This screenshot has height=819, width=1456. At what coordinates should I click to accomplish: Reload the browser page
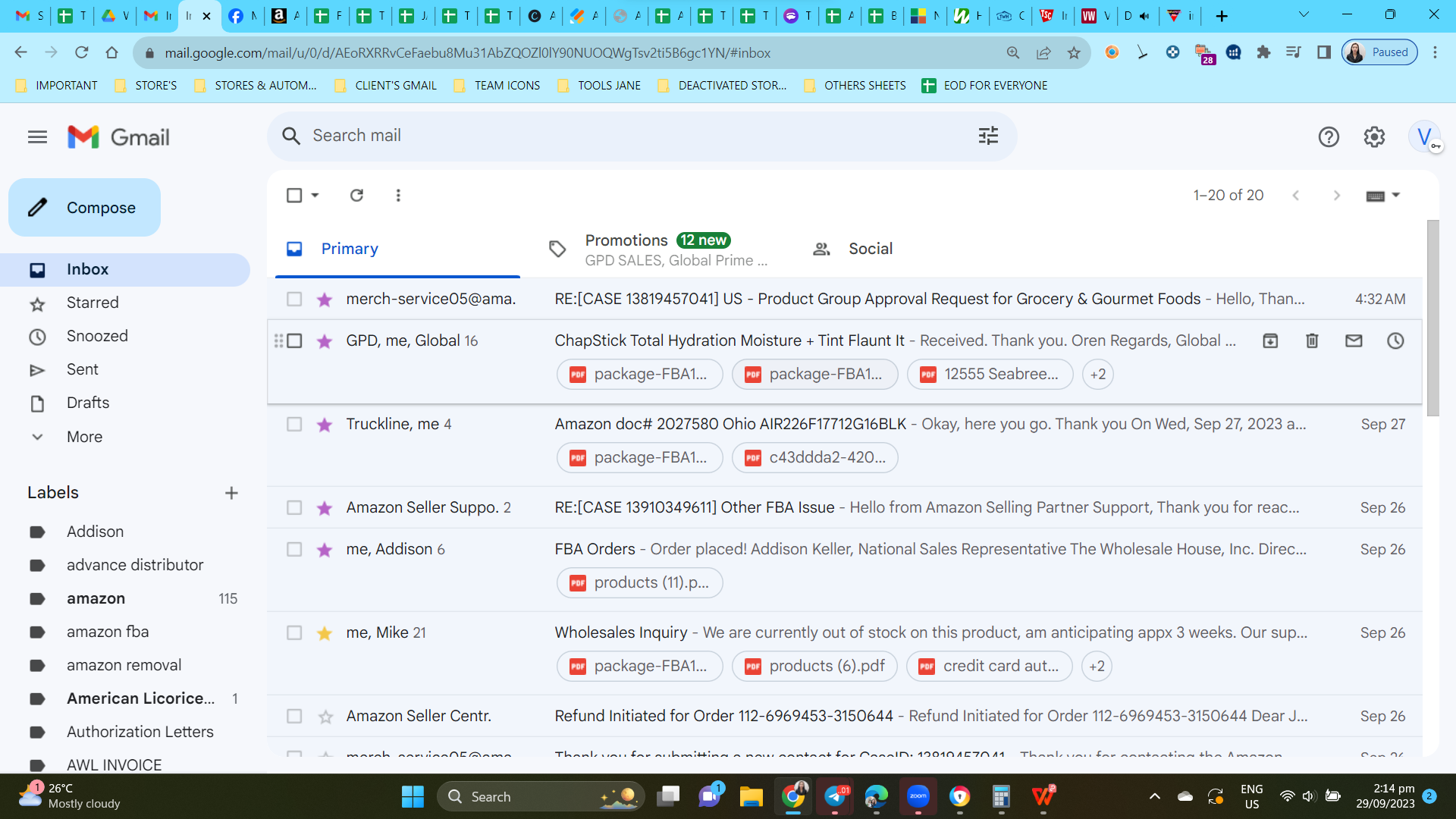(x=82, y=52)
